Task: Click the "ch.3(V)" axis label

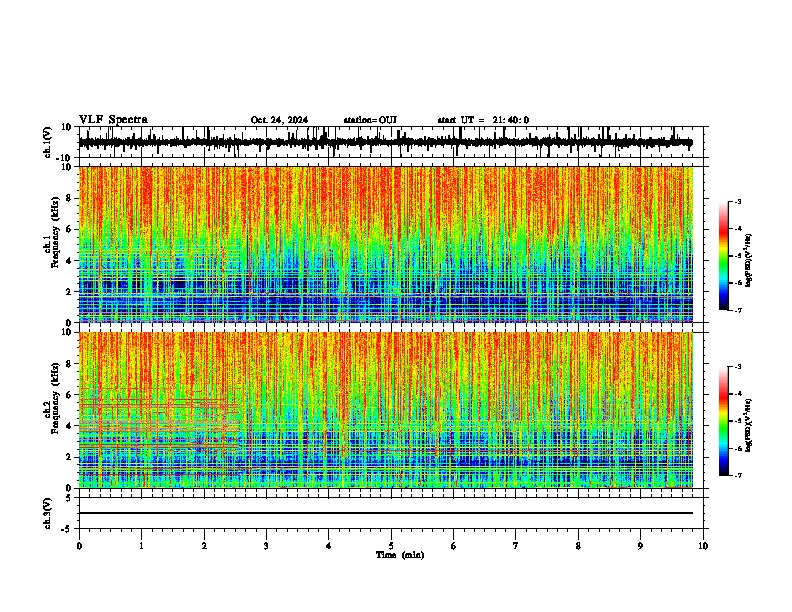Action: coord(48,513)
